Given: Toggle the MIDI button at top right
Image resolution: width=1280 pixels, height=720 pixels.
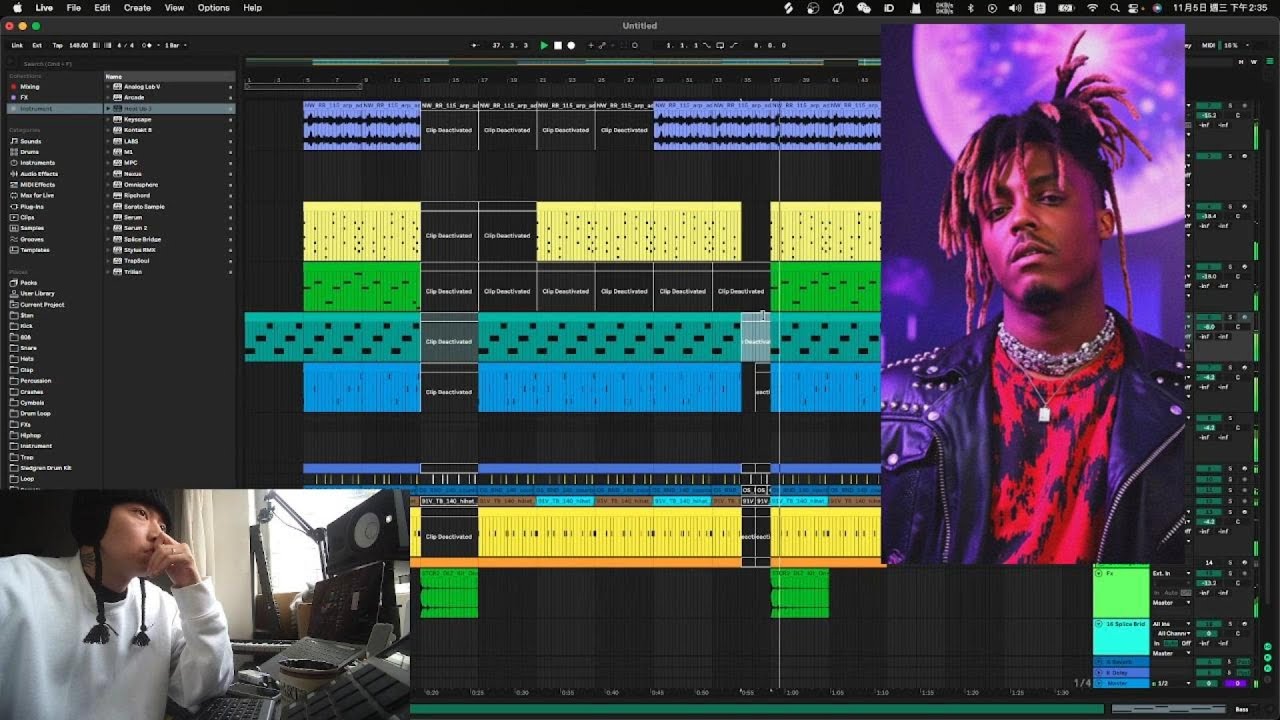Looking at the screenshot, I should (1209, 45).
